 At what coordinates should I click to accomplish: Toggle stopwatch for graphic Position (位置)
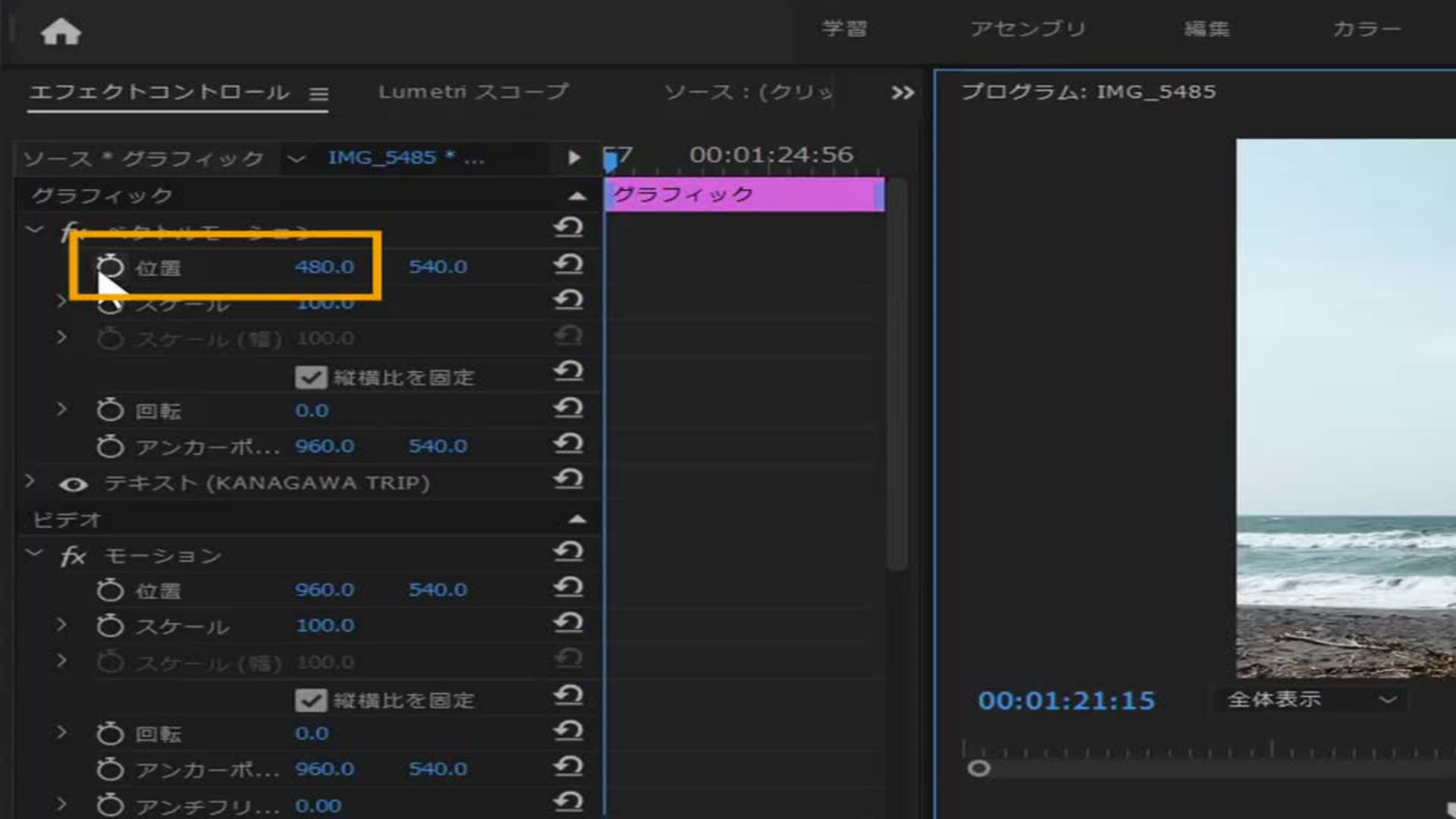click(x=110, y=267)
